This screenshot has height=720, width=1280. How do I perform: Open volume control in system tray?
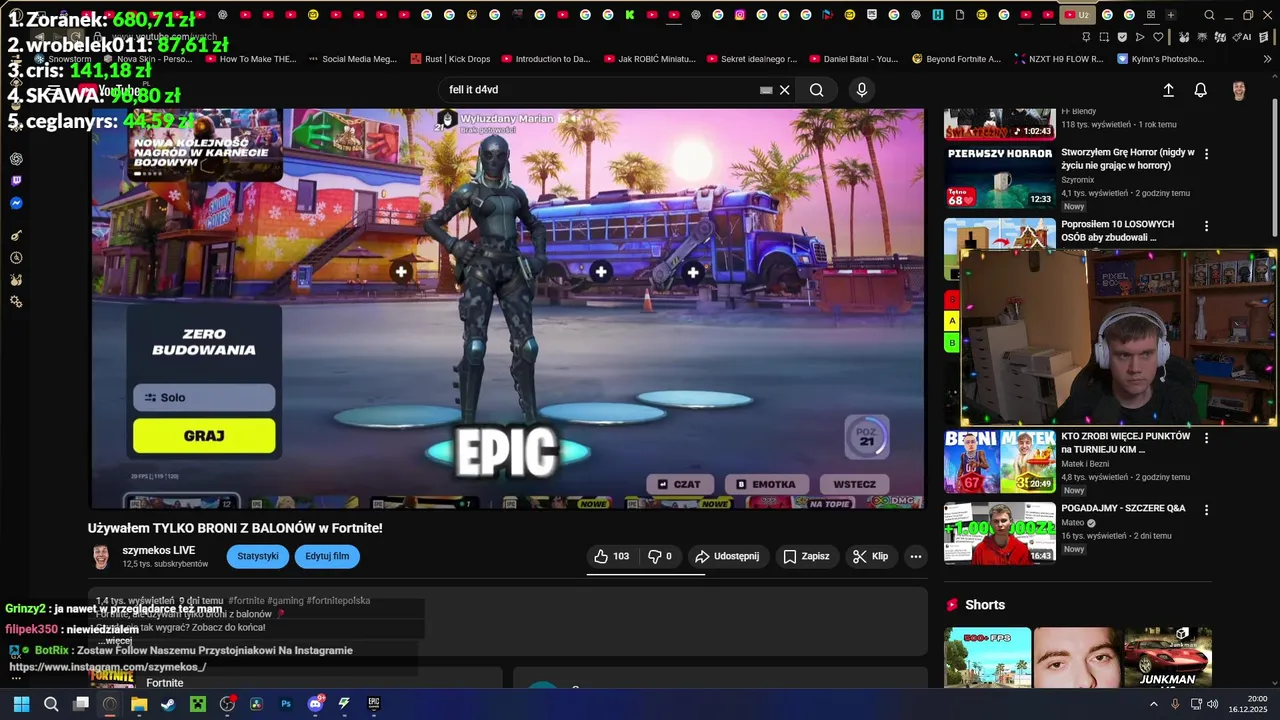pyautogui.click(x=1211, y=704)
